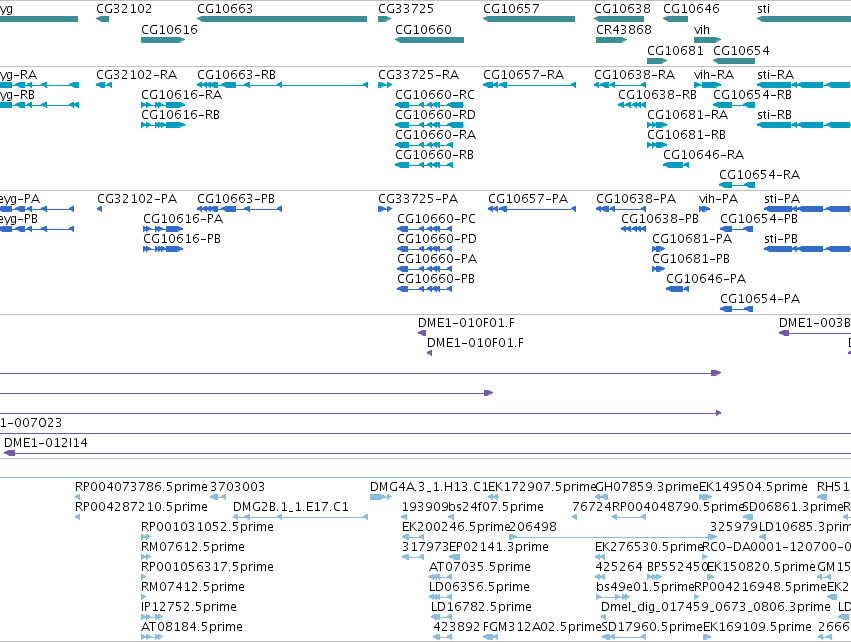Select the CG10660-PC protein
This screenshot has height=642, width=851.
[x=424, y=229]
